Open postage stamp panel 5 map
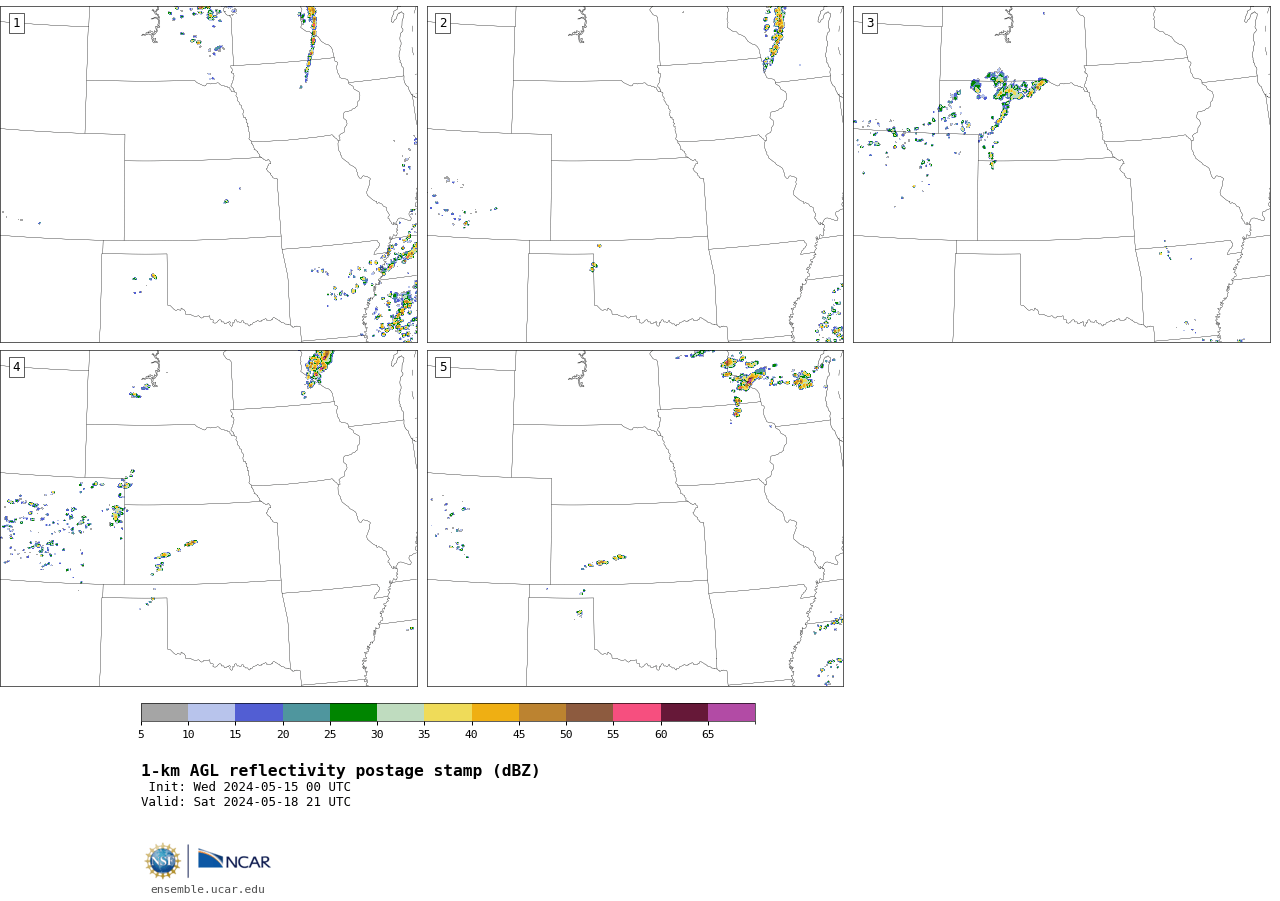This screenshot has width=1280, height=901. click(x=635, y=518)
